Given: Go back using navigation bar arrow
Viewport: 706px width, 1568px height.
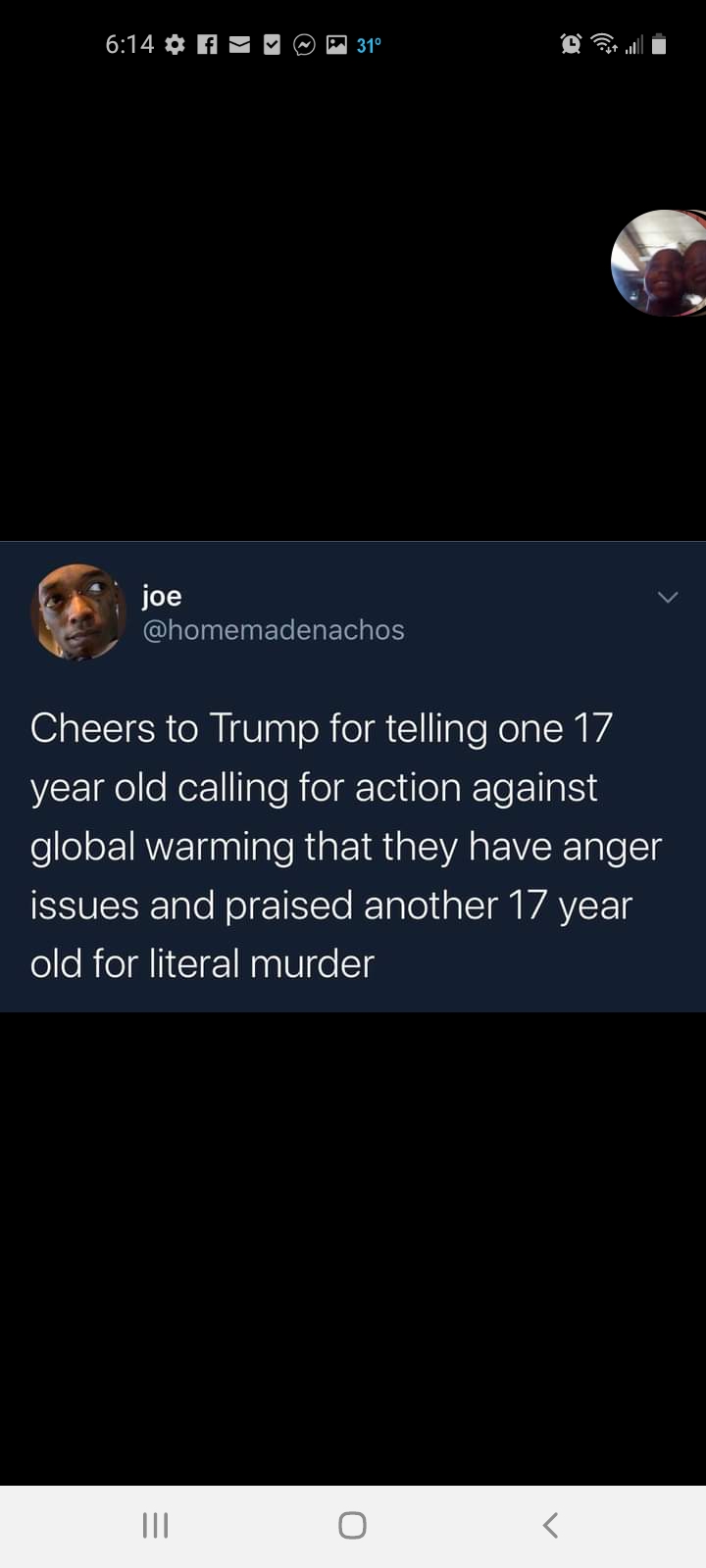Looking at the screenshot, I should (550, 1525).
